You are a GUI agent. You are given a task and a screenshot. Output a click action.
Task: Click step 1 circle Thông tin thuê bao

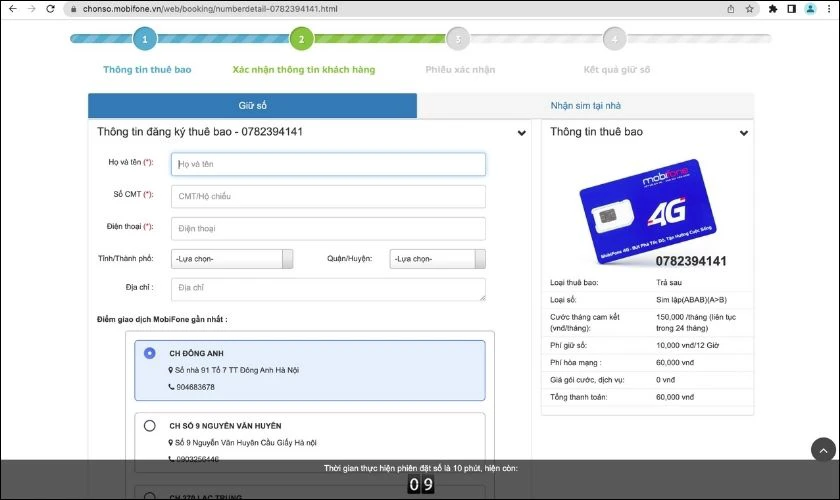click(145, 40)
